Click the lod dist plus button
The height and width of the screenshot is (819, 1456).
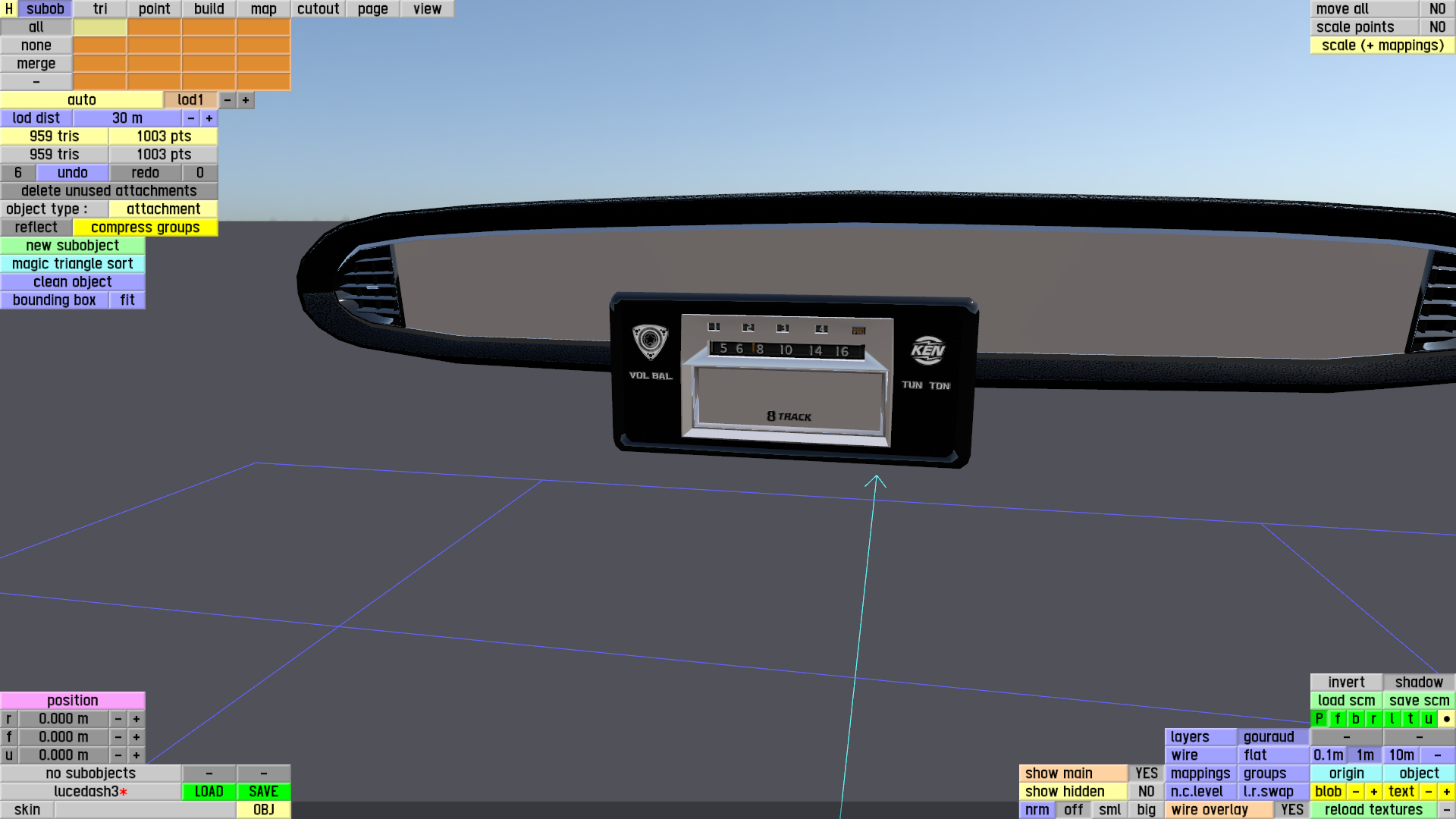coord(209,118)
